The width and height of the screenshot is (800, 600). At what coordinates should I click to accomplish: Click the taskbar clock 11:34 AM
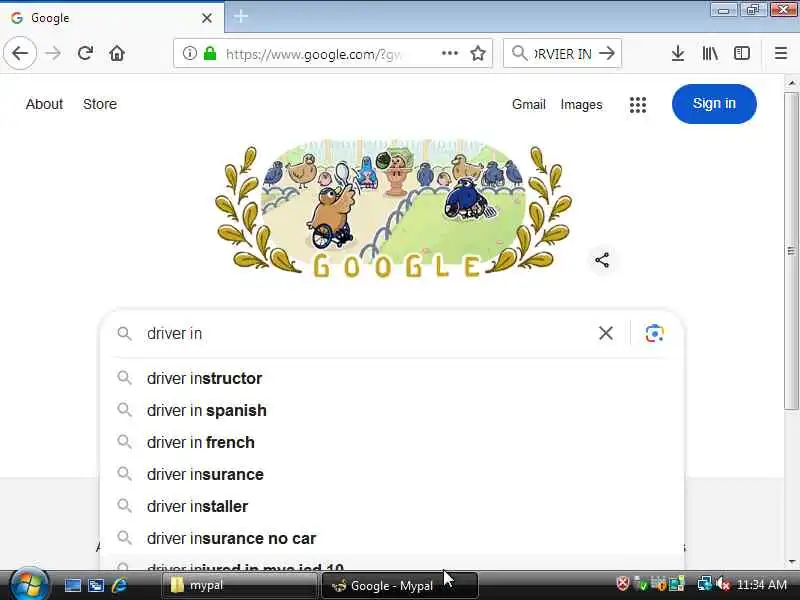pos(762,584)
